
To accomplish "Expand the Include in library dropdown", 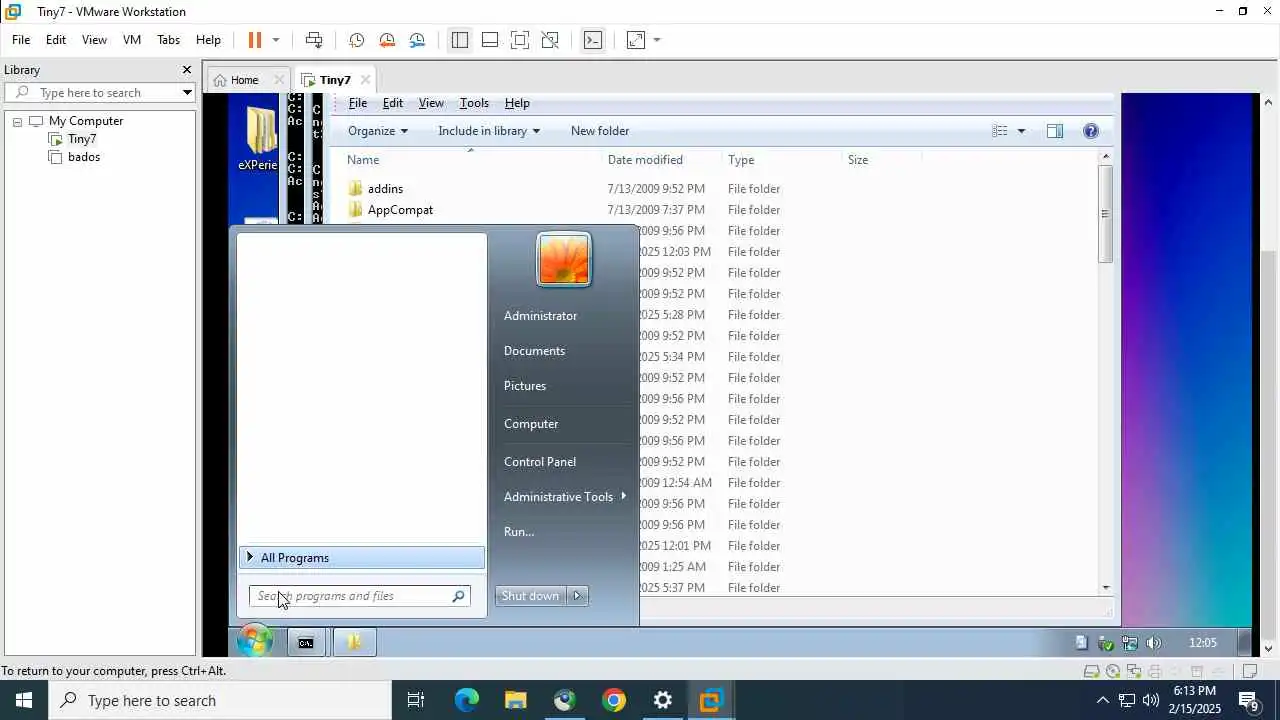I will [x=489, y=131].
